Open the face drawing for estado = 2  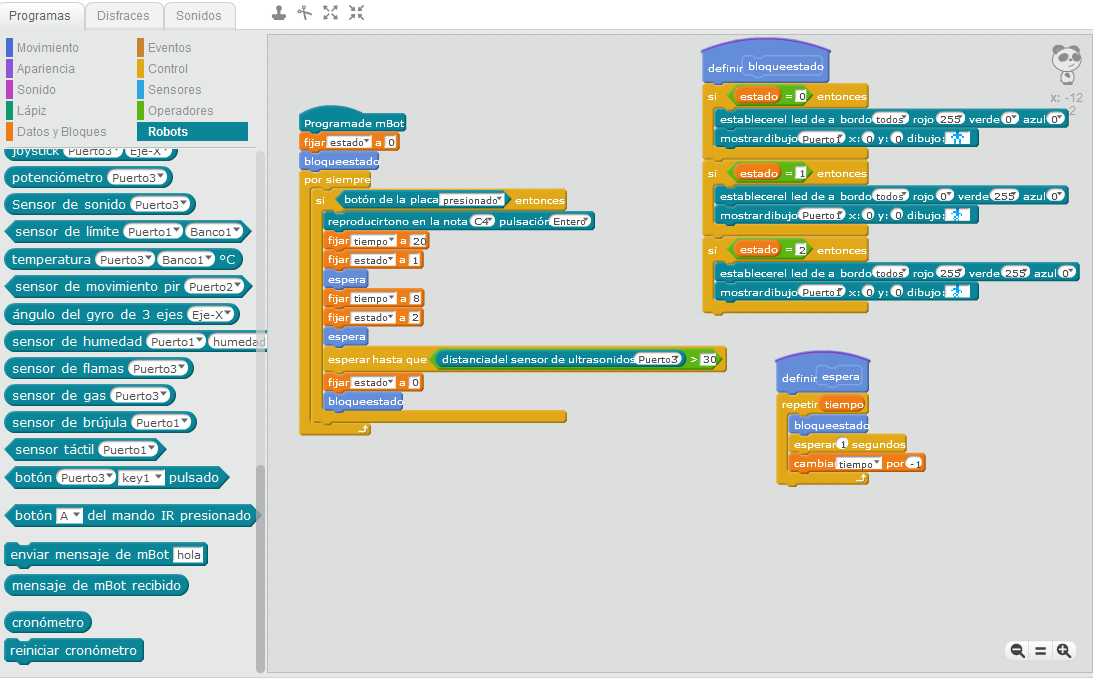pyautogui.click(x=958, y=292)
